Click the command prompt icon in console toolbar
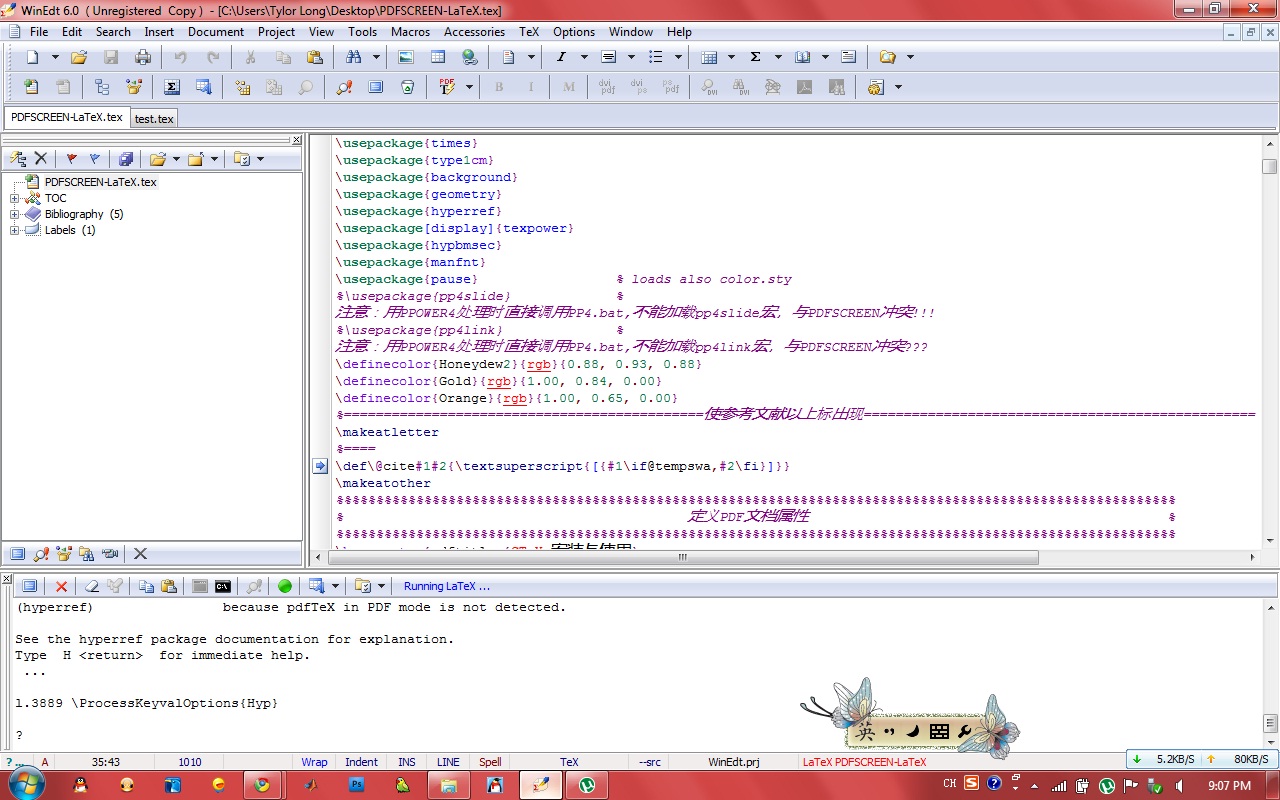Image resolution: width=1280 pixels, height=800 pixels. [223, 586]
